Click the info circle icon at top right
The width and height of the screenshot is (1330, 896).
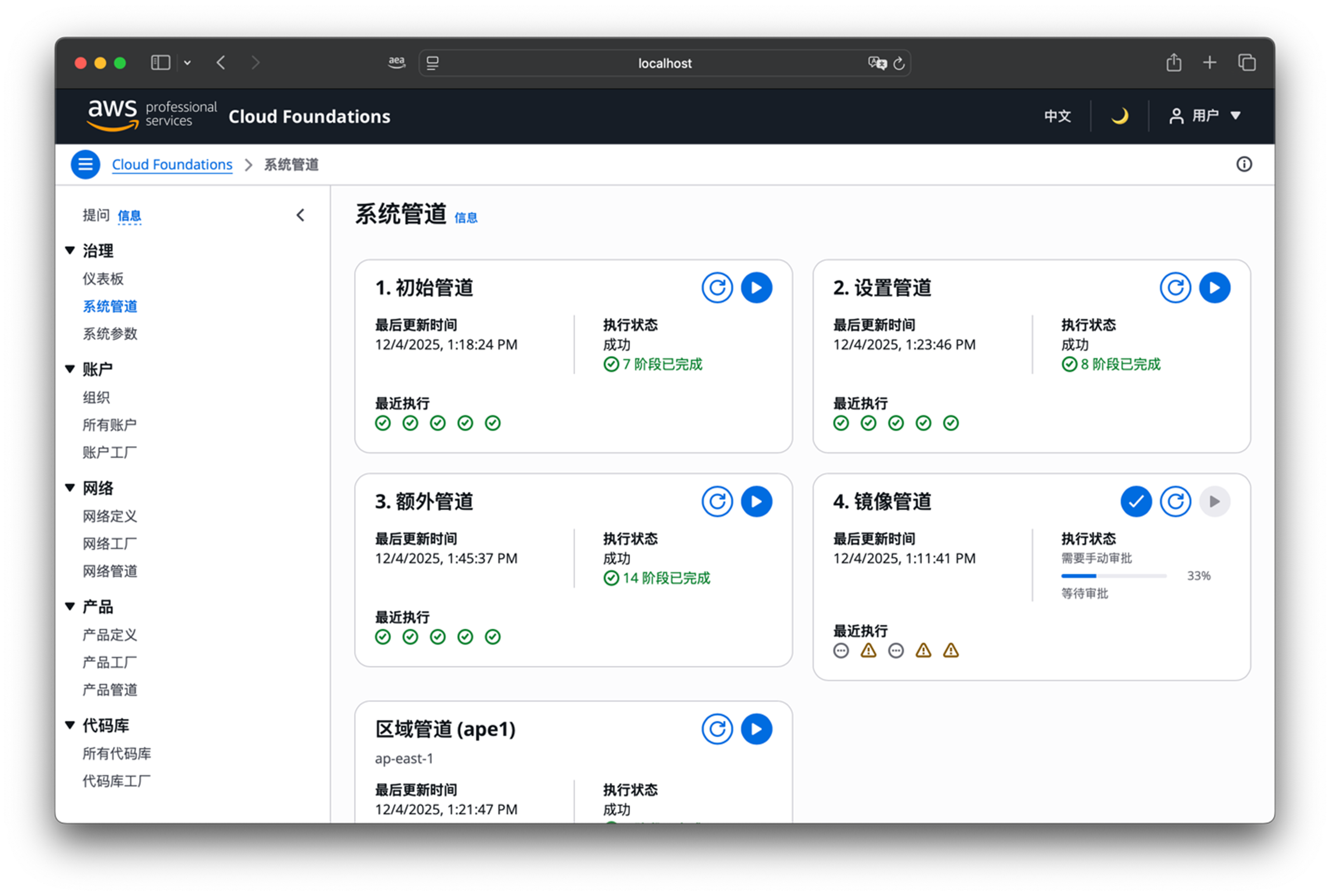click(1244, 164)
